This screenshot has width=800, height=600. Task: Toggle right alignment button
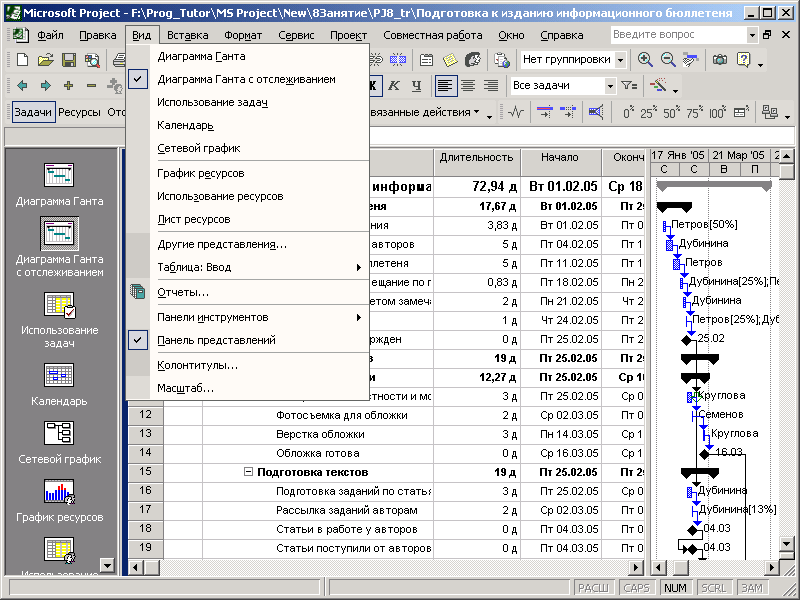pos(491,86)
